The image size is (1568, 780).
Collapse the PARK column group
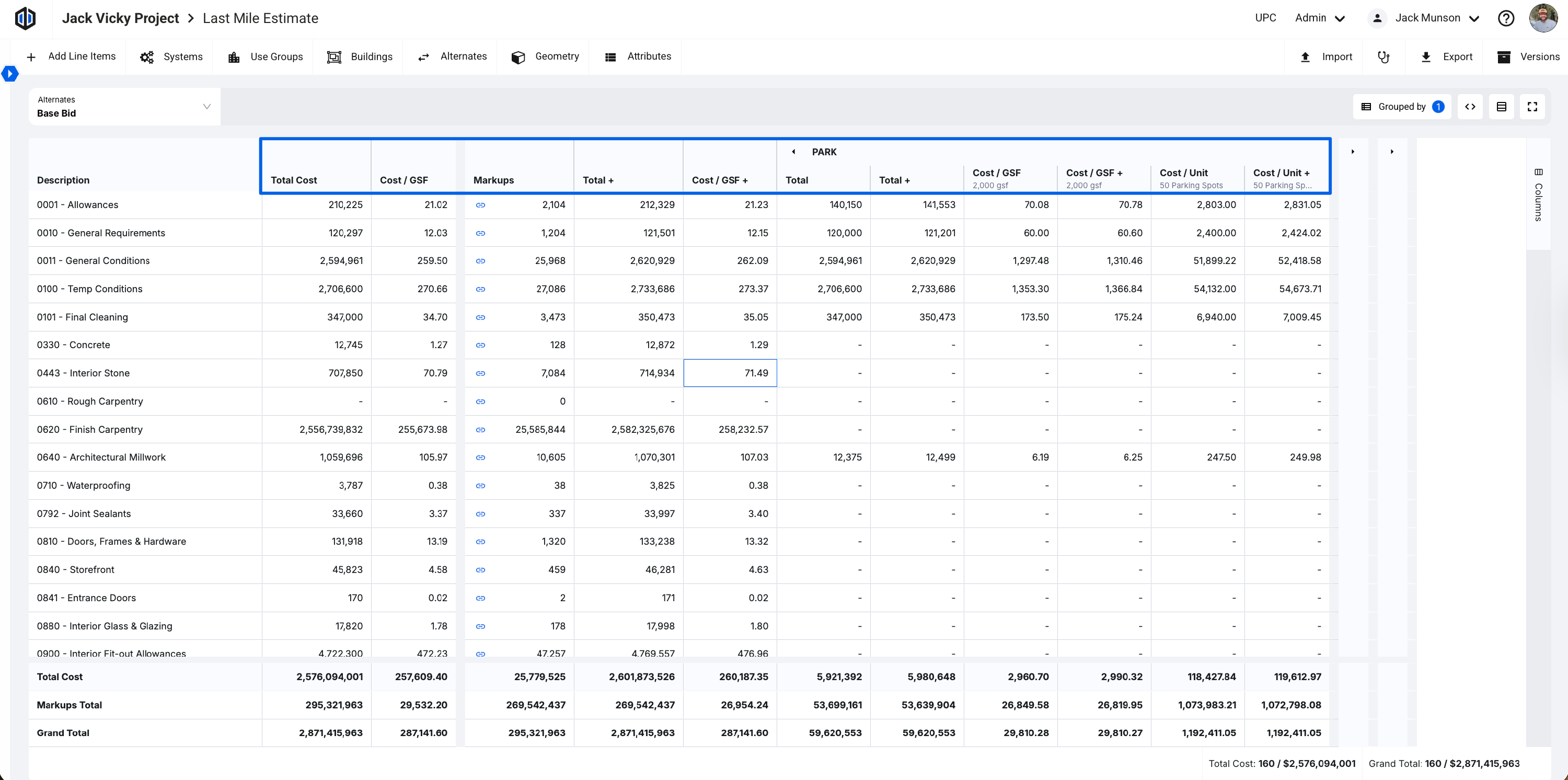793,152
